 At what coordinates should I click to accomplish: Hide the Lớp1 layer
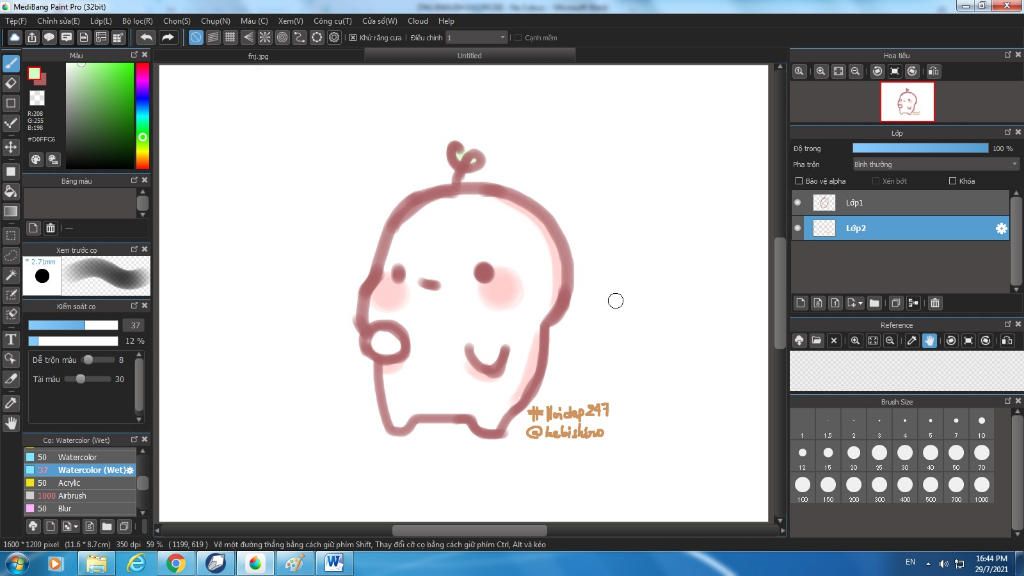798,203
